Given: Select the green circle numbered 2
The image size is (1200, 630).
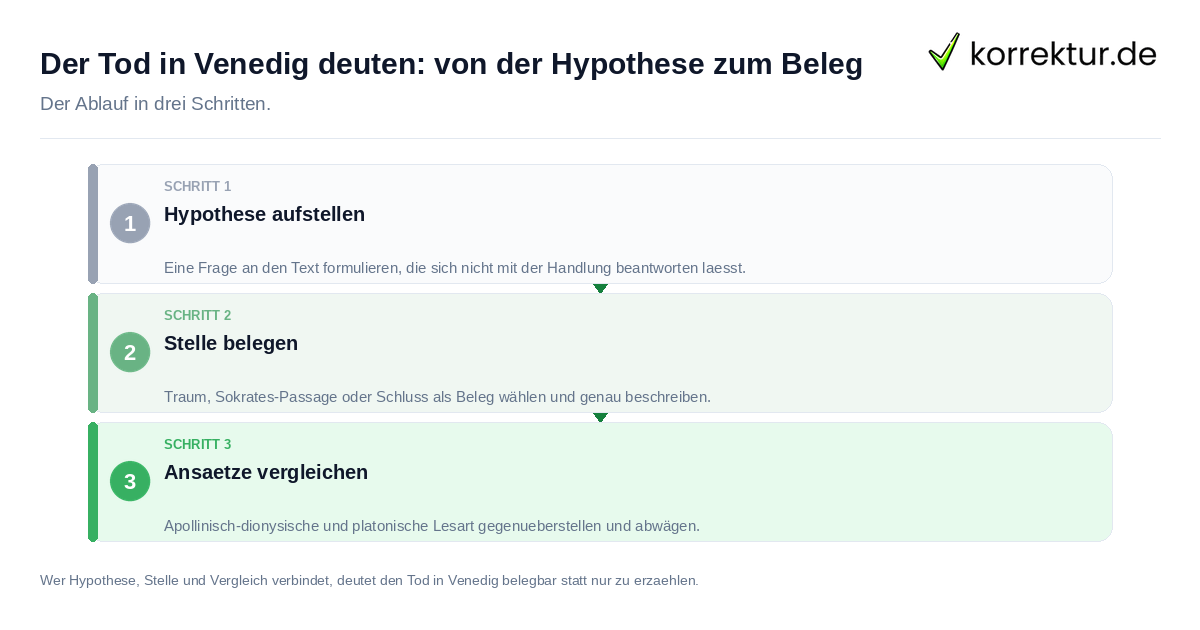Looking at the screenshot, I should click(130, 352).
